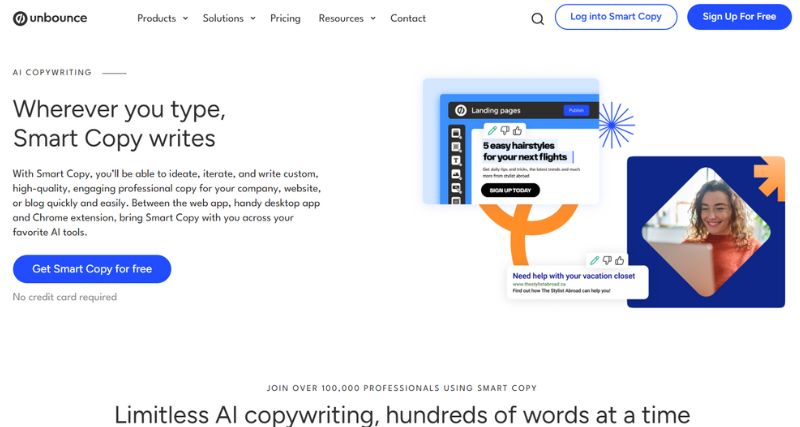This screenshot has width=800, height=427.
Task: Click thumbs down icon above hairstyles headline
Action: pos(505,131)
